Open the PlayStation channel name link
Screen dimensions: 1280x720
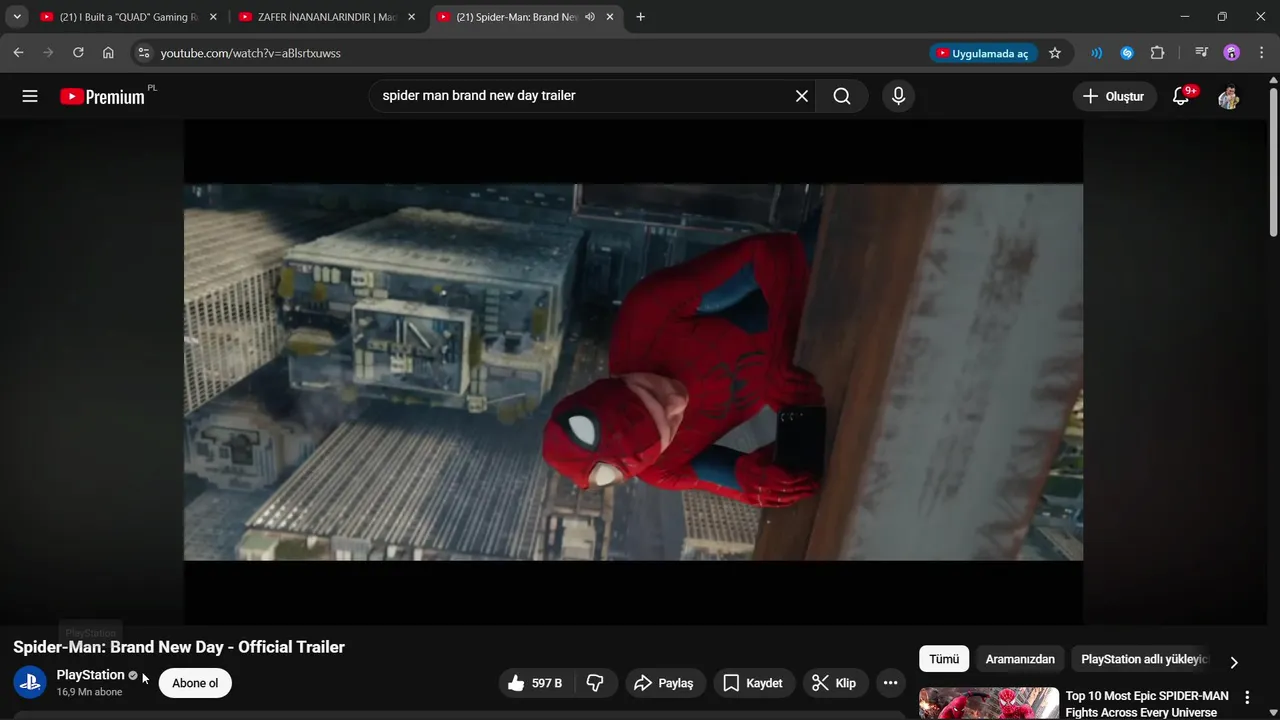[91, 675]
